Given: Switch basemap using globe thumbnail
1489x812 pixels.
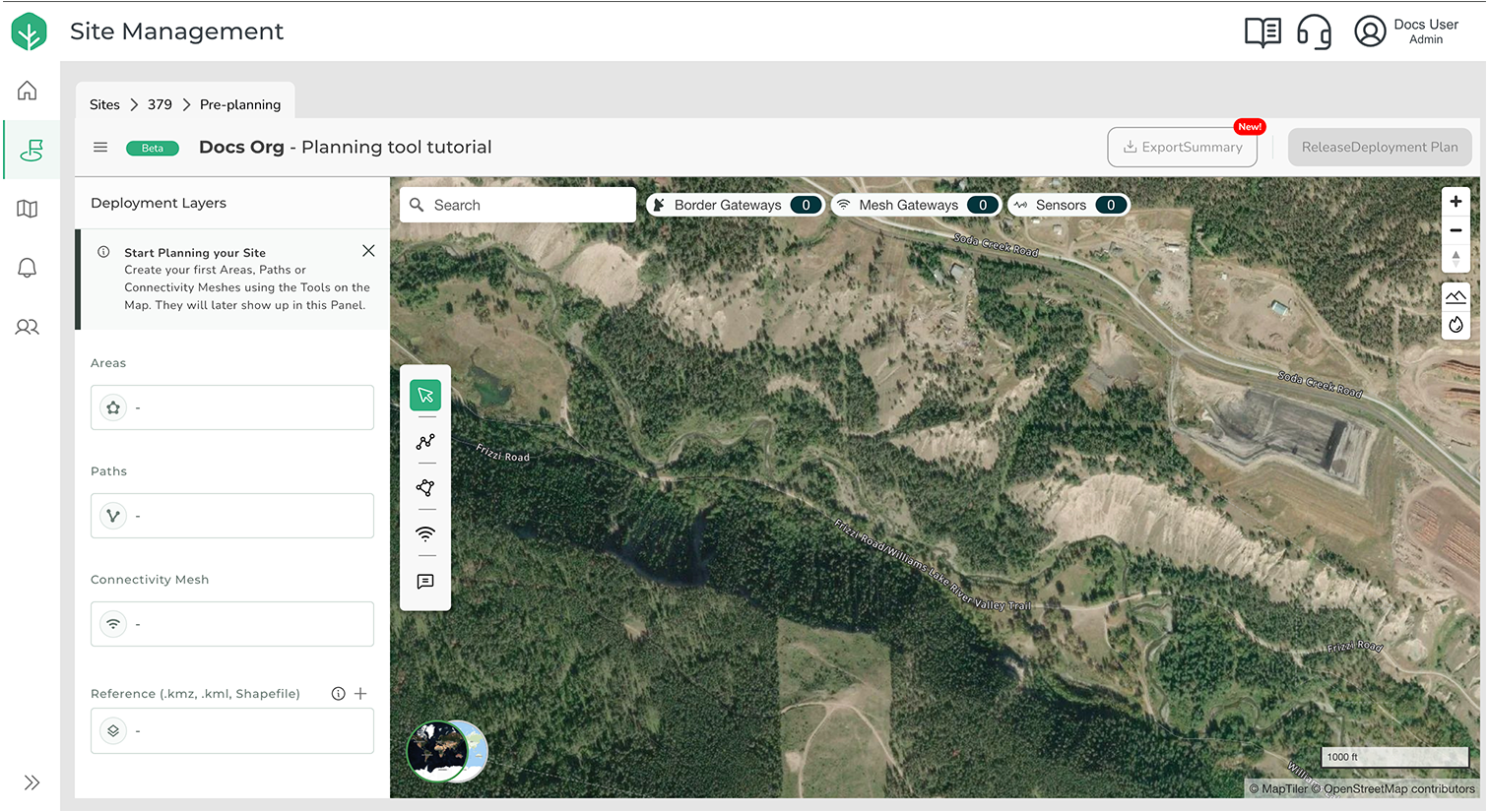Looking at the screenshot, I should coord(447,751).
